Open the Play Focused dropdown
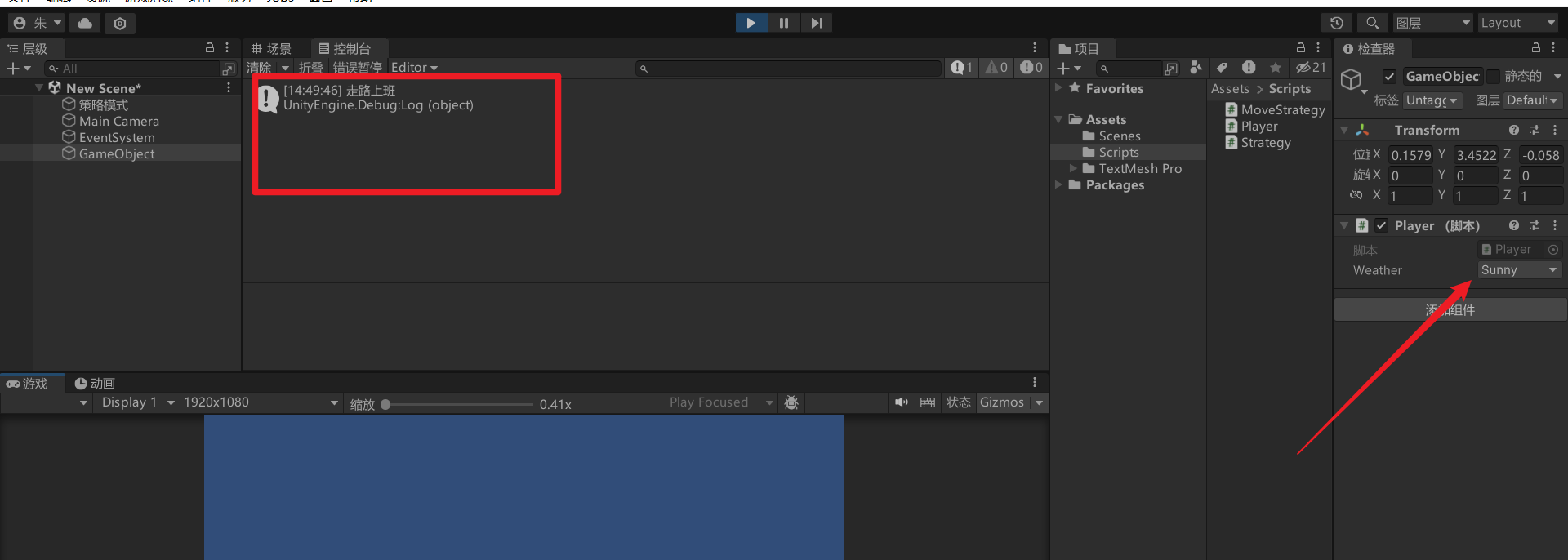Screen dimensions: 1568x560 (x=721, y=402)
